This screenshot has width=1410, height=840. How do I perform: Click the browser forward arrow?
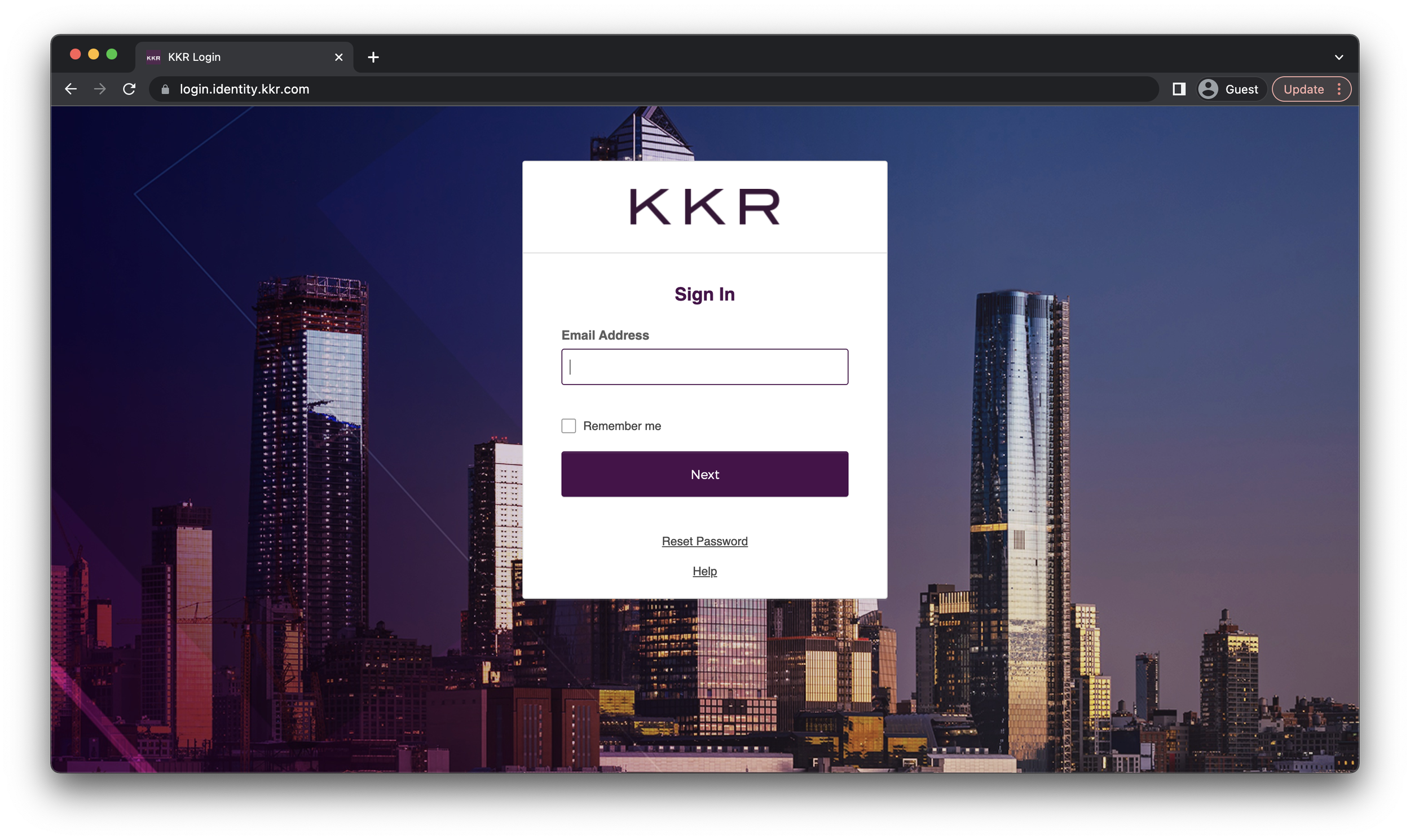(100, 89)
